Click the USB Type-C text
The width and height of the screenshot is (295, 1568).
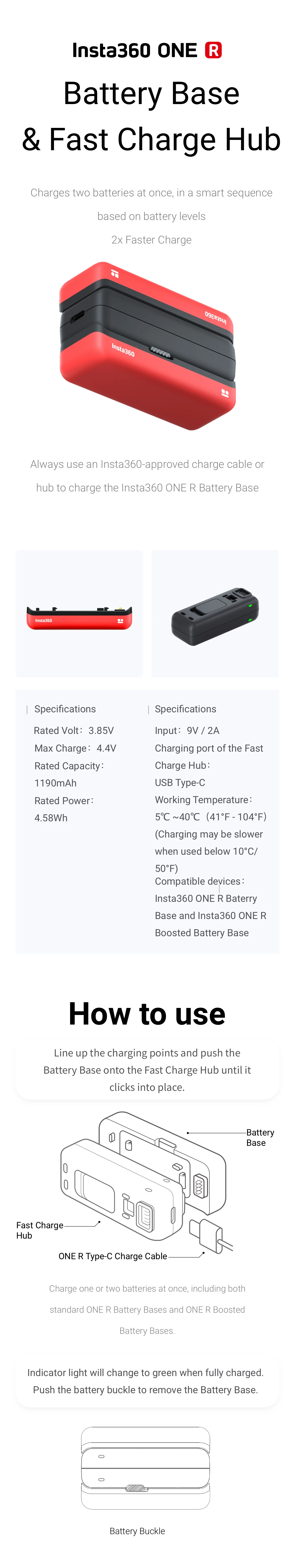[180, 783]
